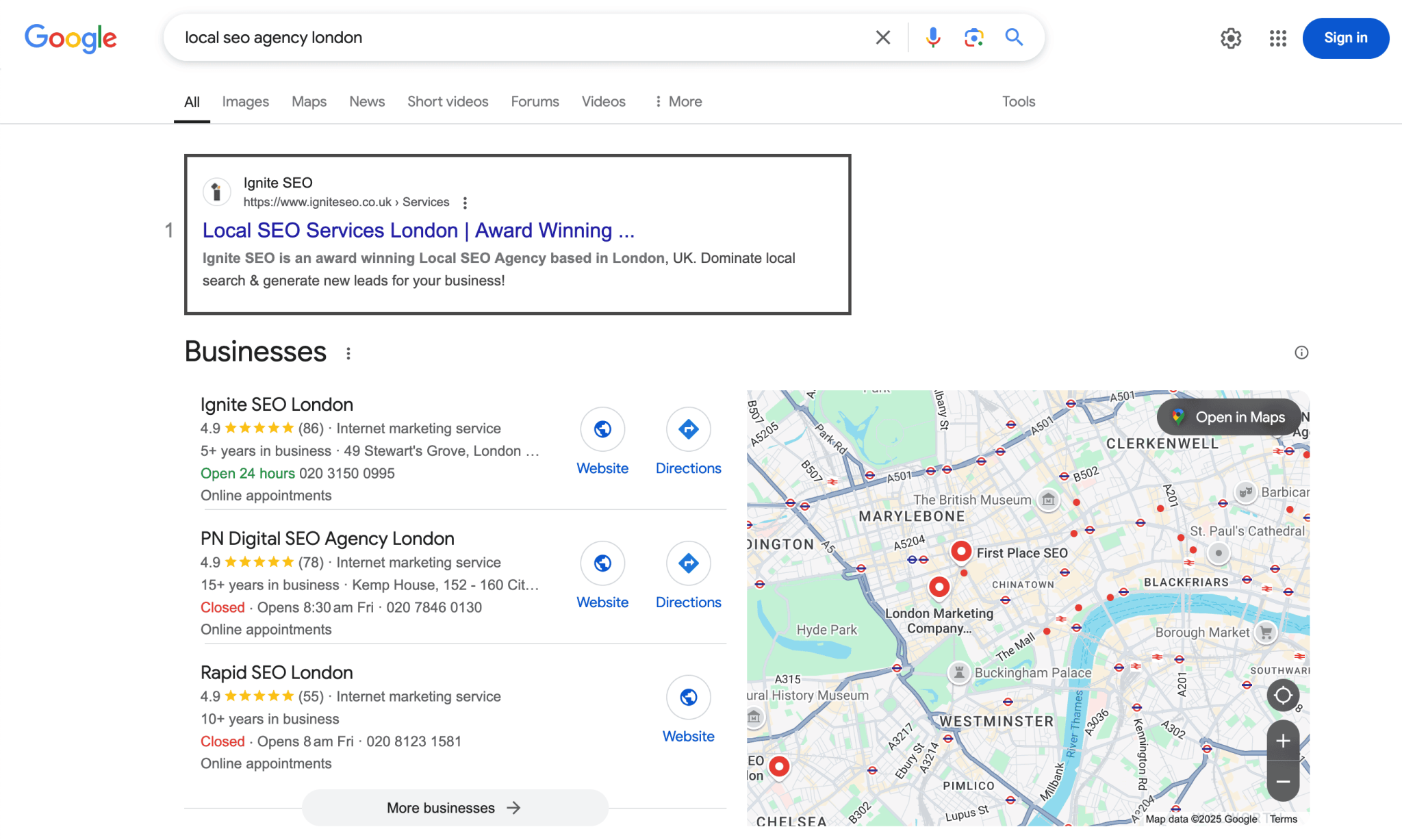Click the Open in Maps button
The height and width of the screenshot is (840, 1402).
point(1228,417)
